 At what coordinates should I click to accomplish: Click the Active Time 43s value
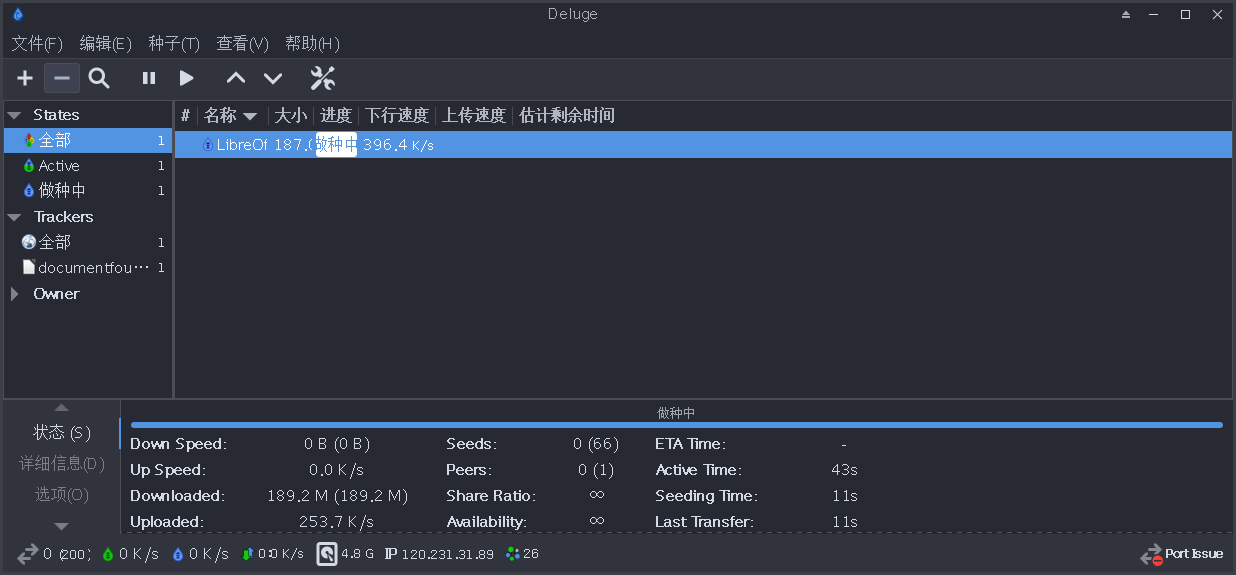coord(845,470)
